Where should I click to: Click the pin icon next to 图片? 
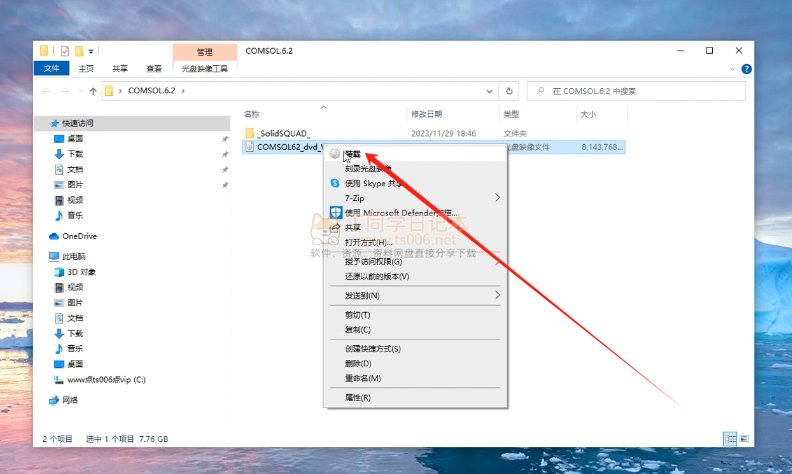pos(225,185)
